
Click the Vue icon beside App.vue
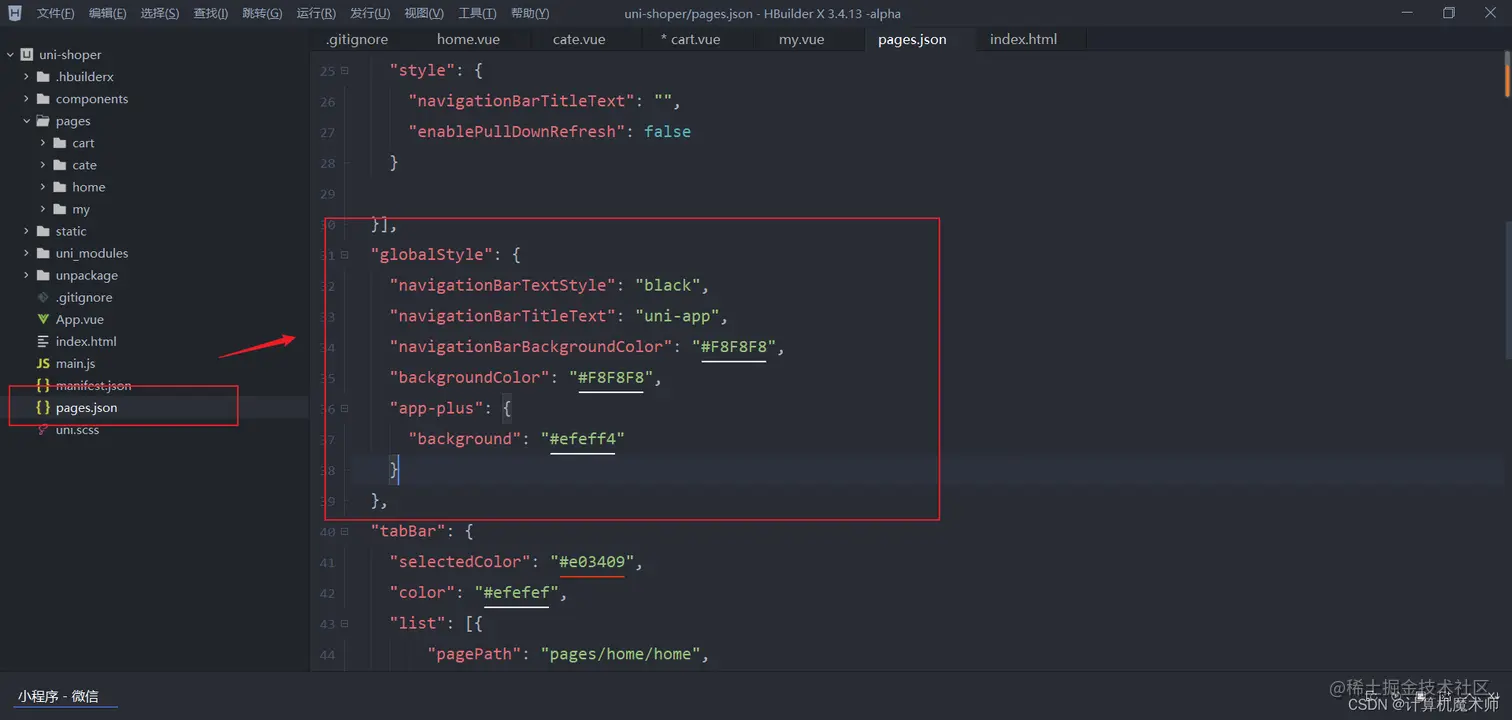pos(43,319)
